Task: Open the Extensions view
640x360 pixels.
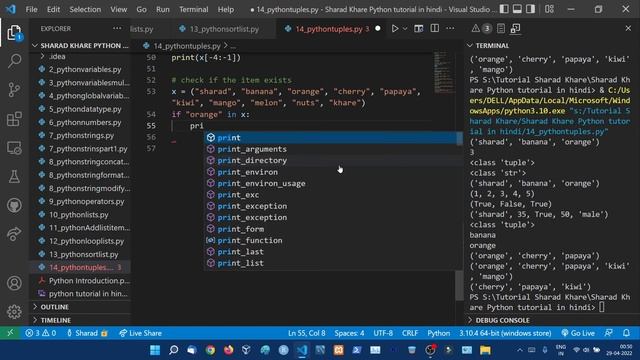Action: 14,119
